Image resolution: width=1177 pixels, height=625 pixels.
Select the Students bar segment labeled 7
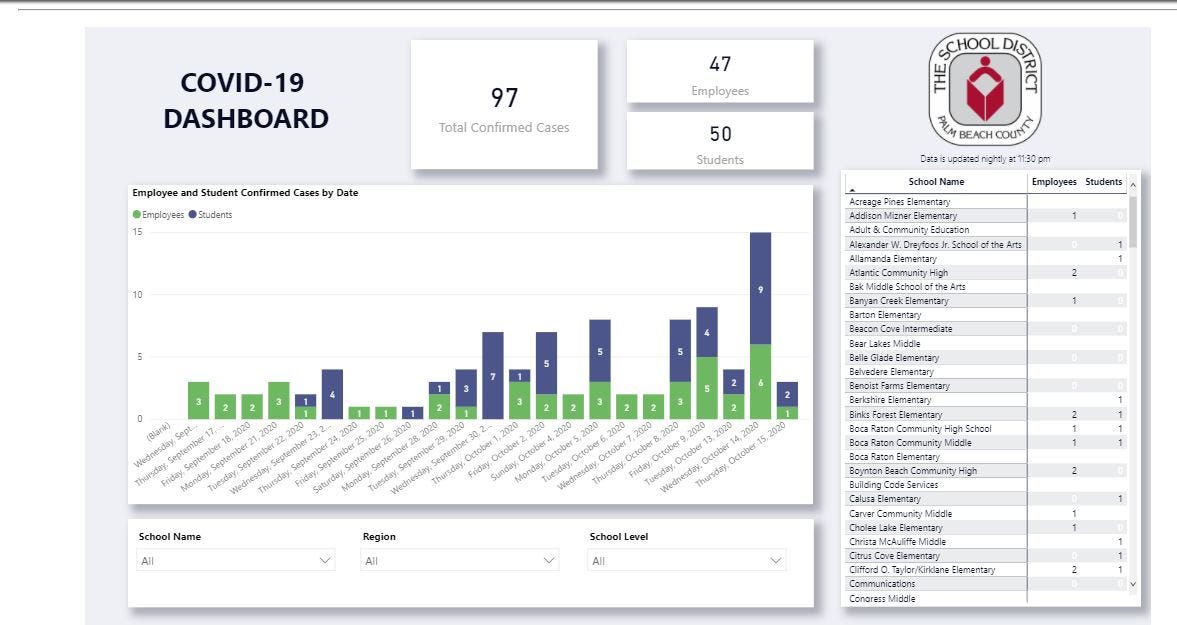coord(492,375)
